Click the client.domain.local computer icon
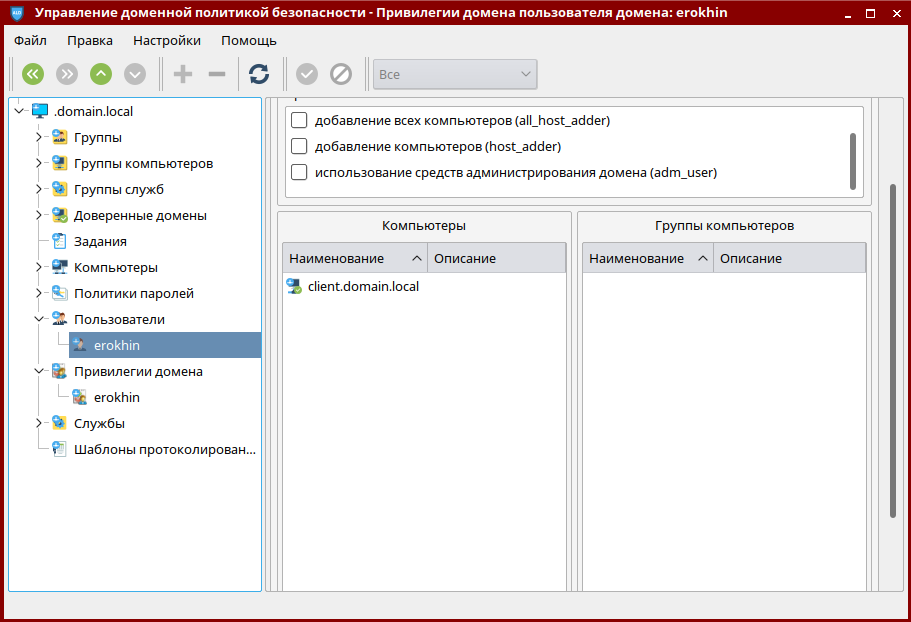 coord(294,286)
